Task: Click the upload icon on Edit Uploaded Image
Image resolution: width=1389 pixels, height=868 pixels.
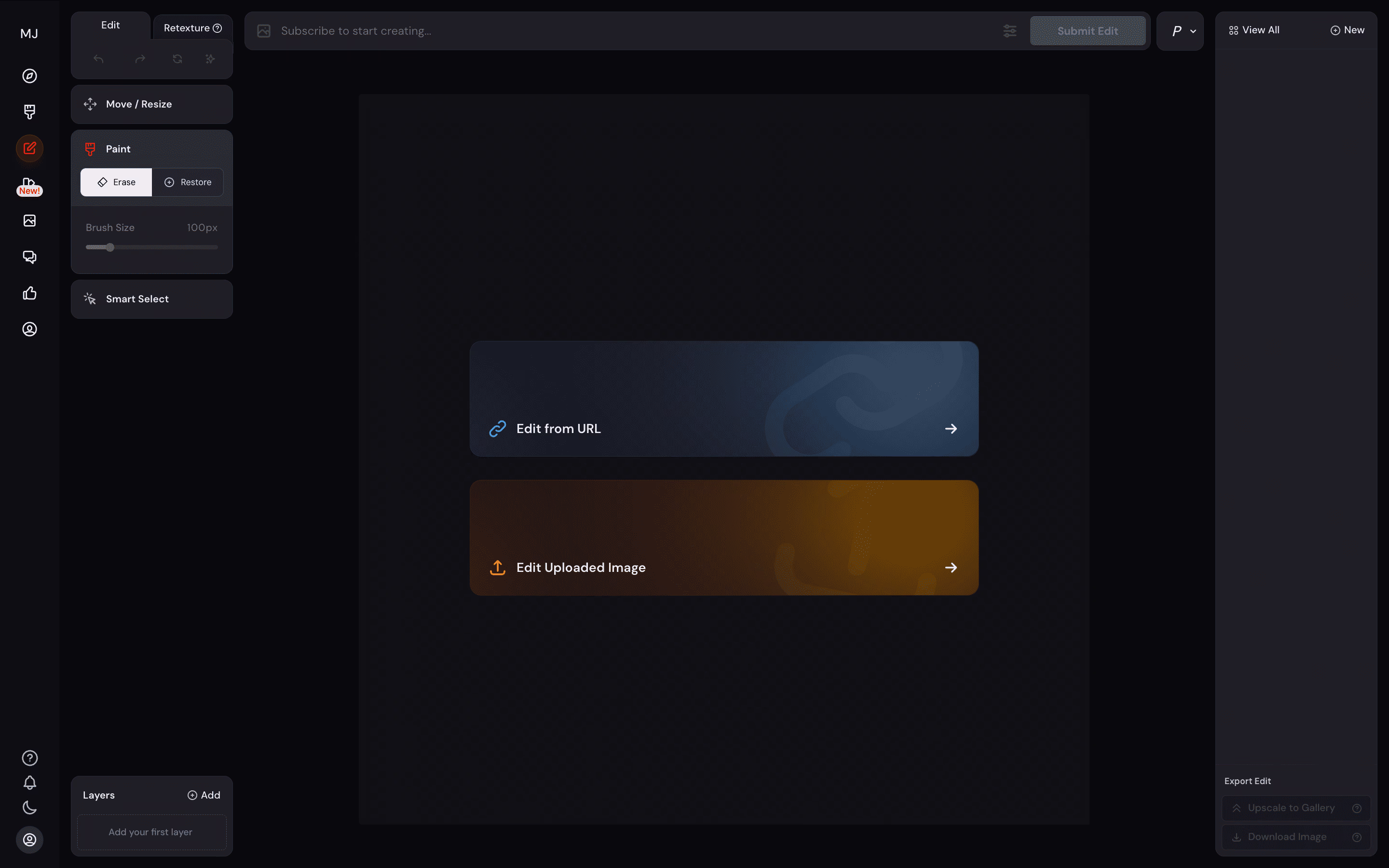Action: coord(497,568)
